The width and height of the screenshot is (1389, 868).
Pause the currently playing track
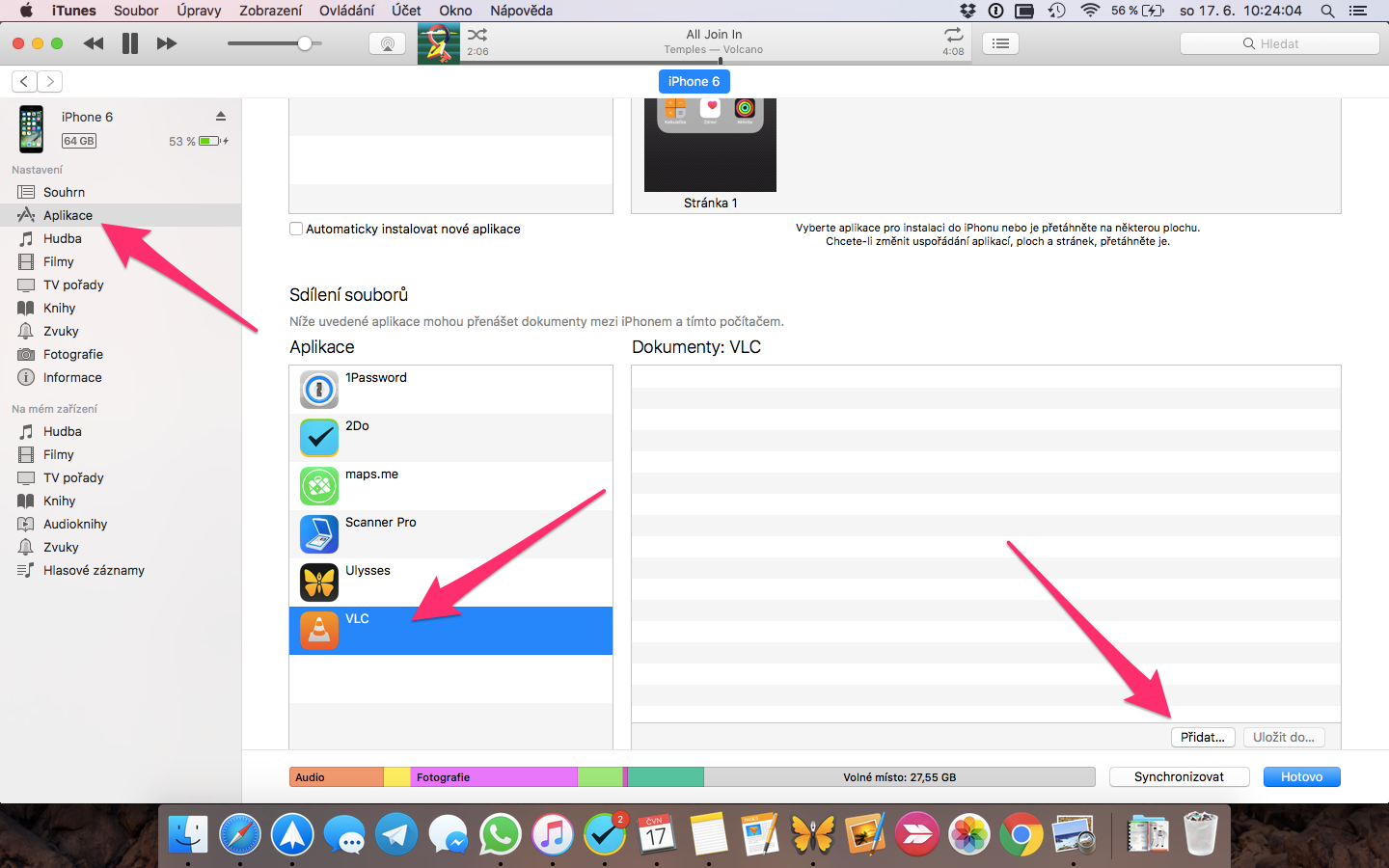(130, 42)
